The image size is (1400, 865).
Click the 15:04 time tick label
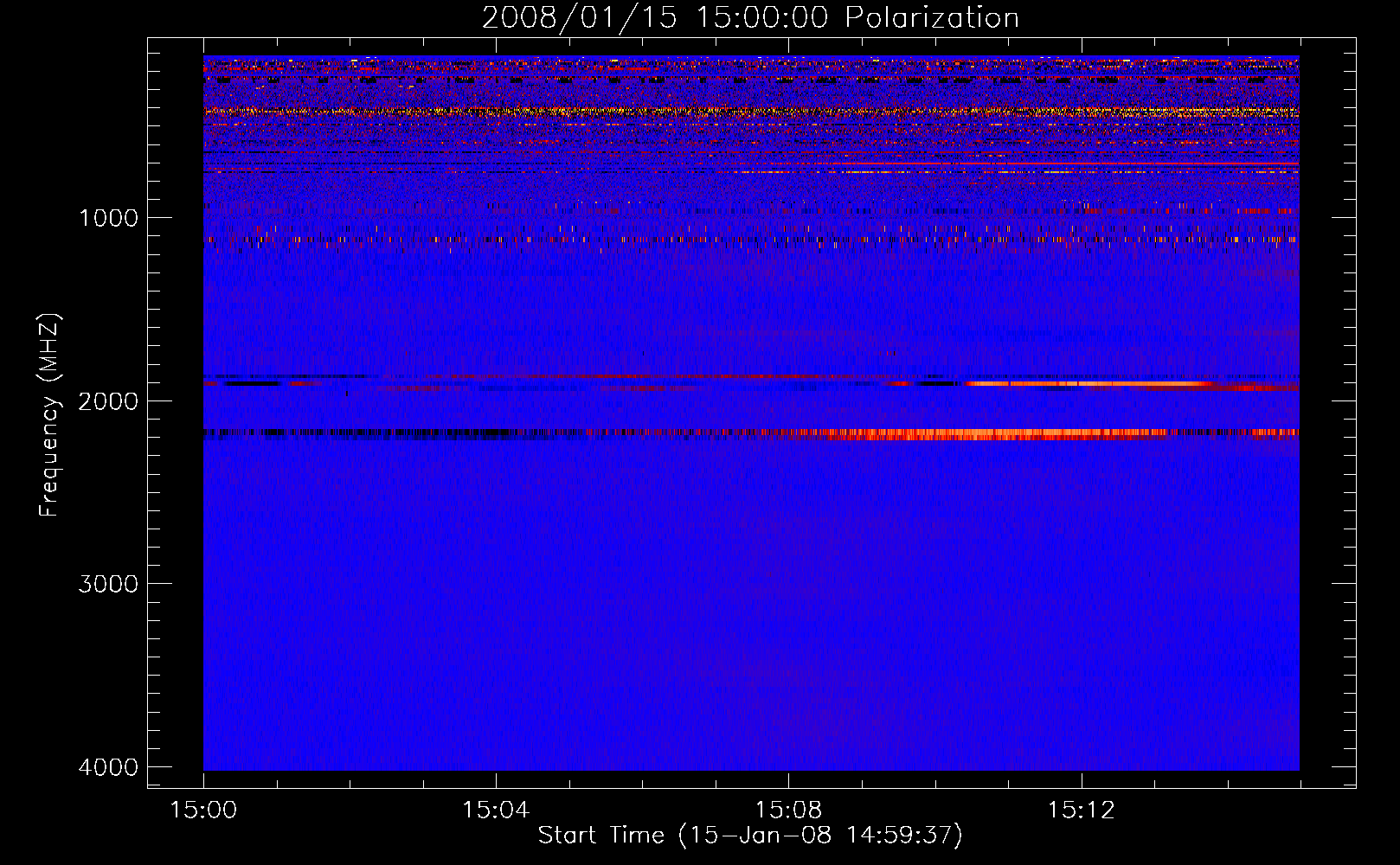tap(496, 811)
